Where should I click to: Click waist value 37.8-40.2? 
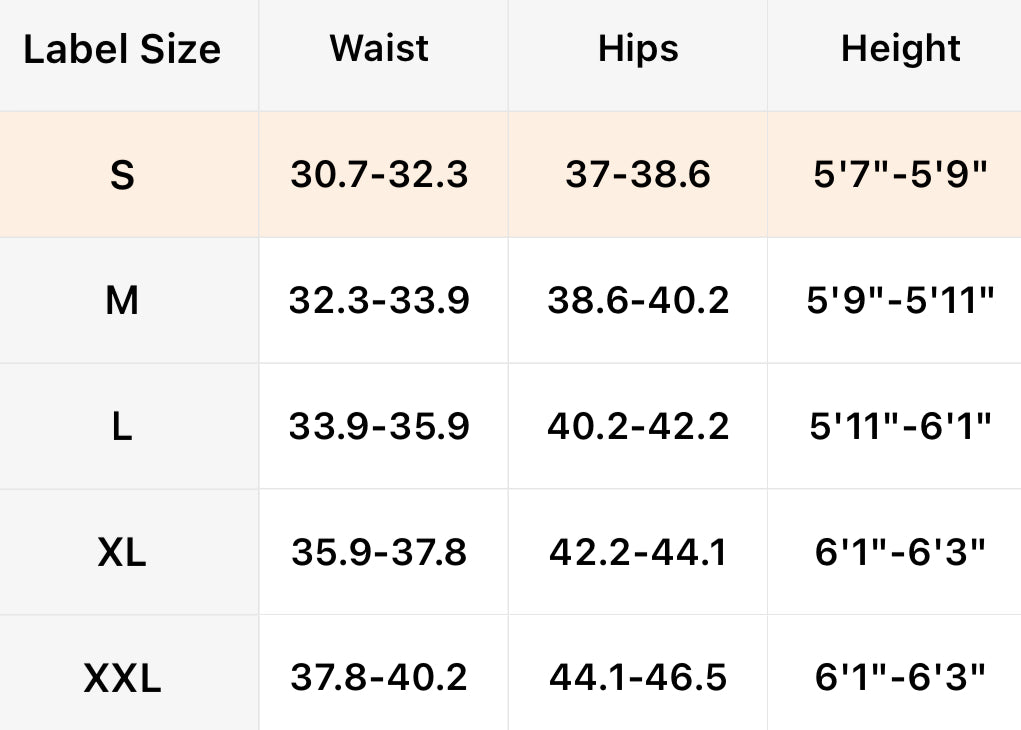tap(379, 678)
